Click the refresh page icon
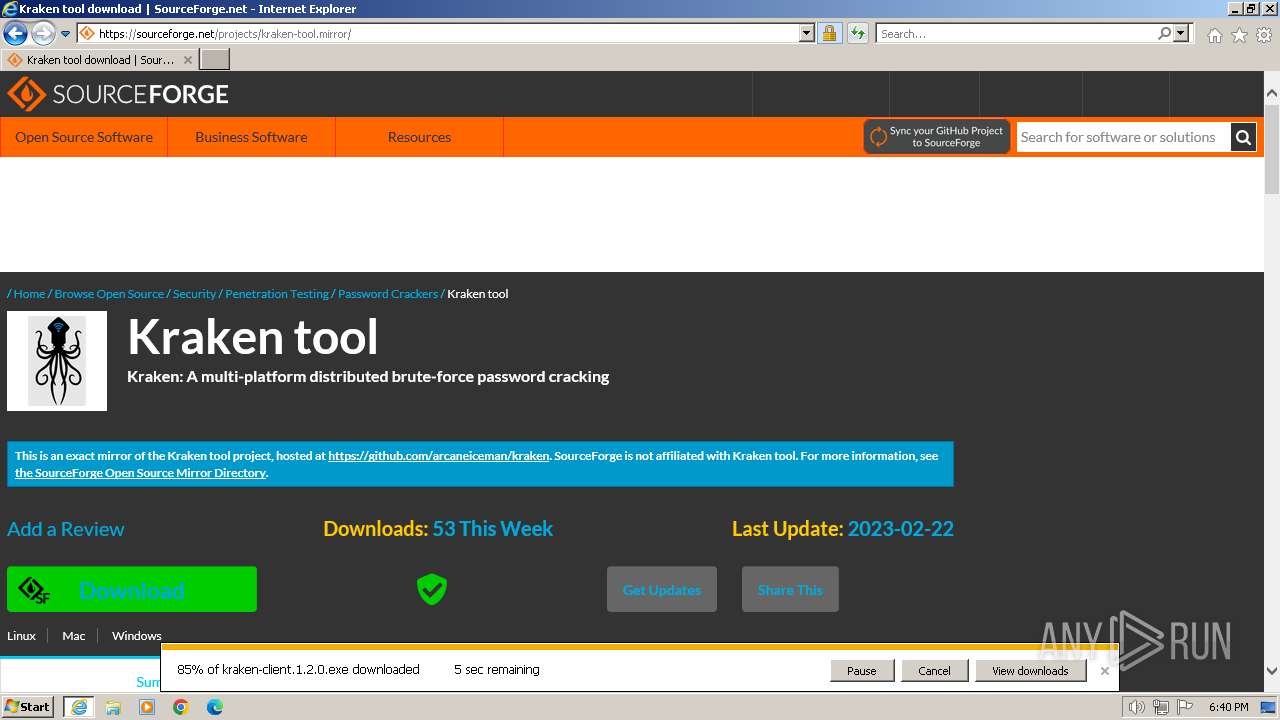This screenshot has width=1280, height=720. tap(857, 33)
